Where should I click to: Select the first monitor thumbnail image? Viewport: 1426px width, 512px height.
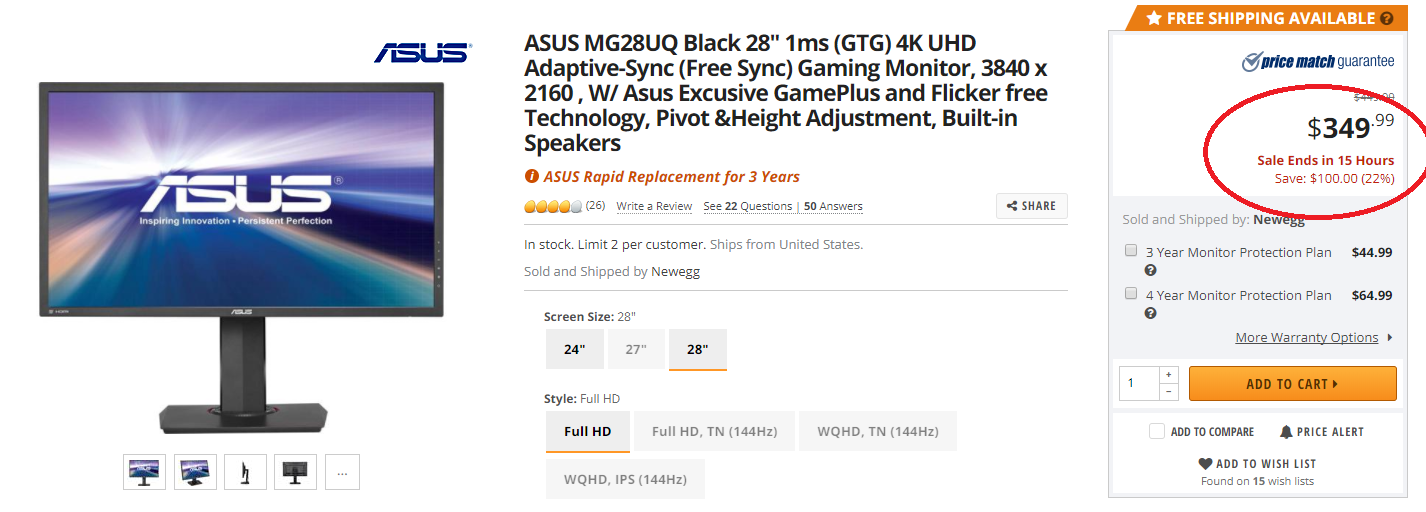144,472
